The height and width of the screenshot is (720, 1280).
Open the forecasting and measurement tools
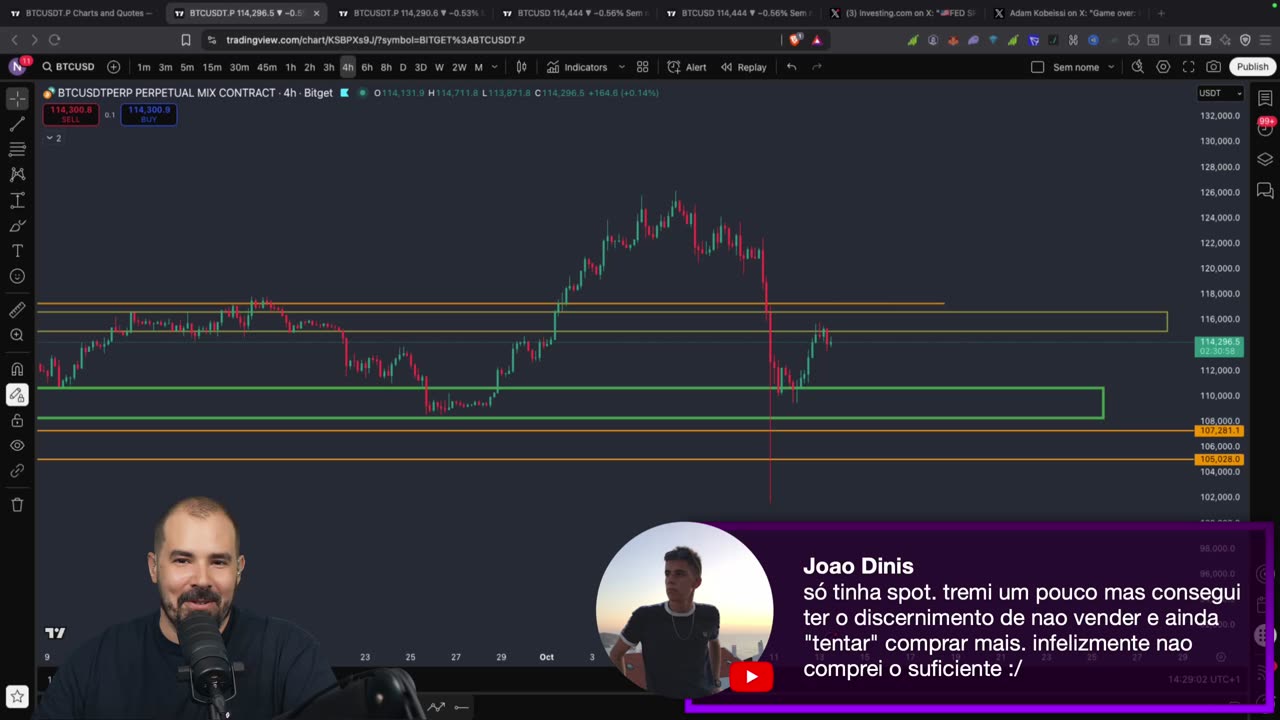(17, 200)
